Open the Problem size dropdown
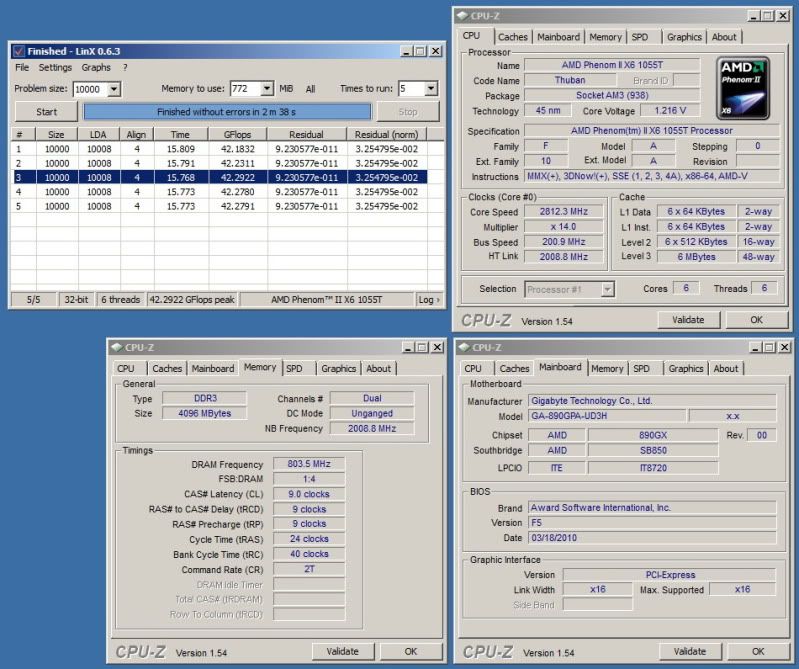The height and width of the screenshot is (669, 799). point(113,89)
